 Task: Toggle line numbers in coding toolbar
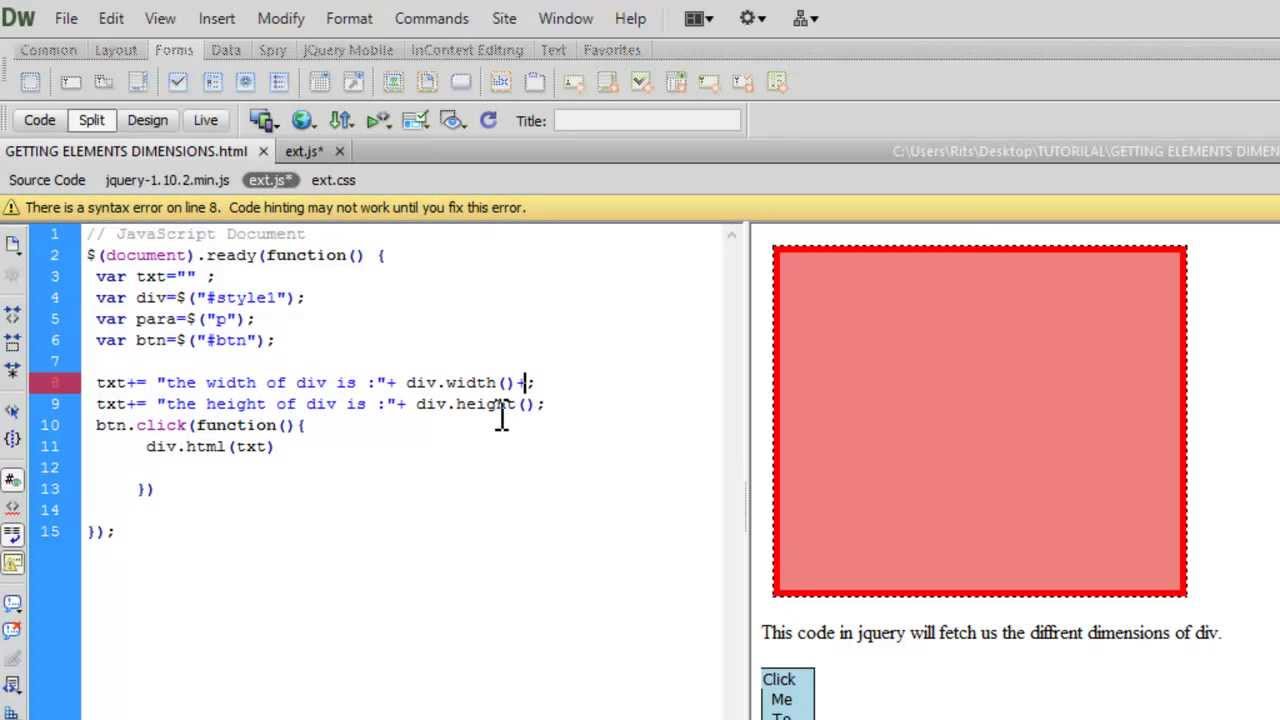tap(12, 480)
